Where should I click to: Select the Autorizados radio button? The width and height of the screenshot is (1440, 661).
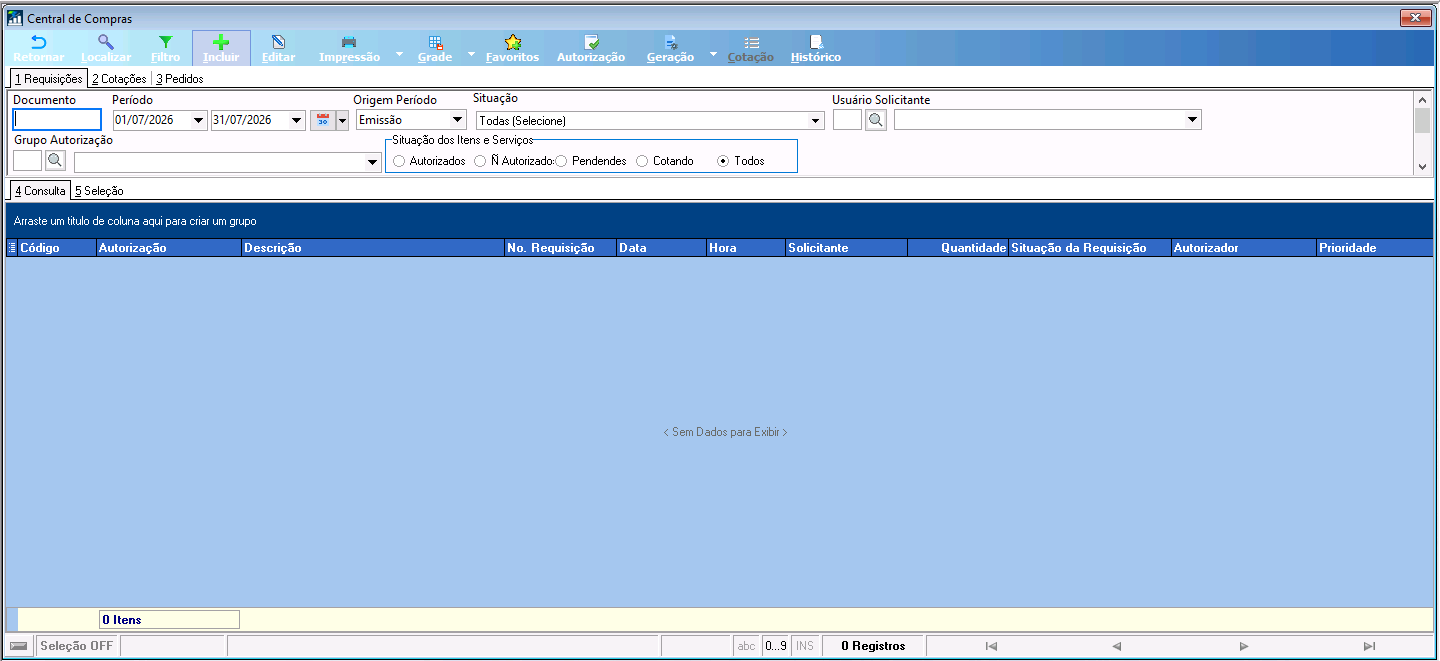400,161
